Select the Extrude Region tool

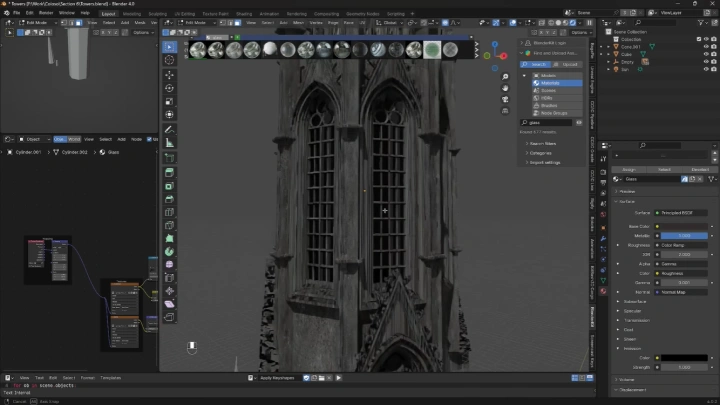tap(169, 173)
